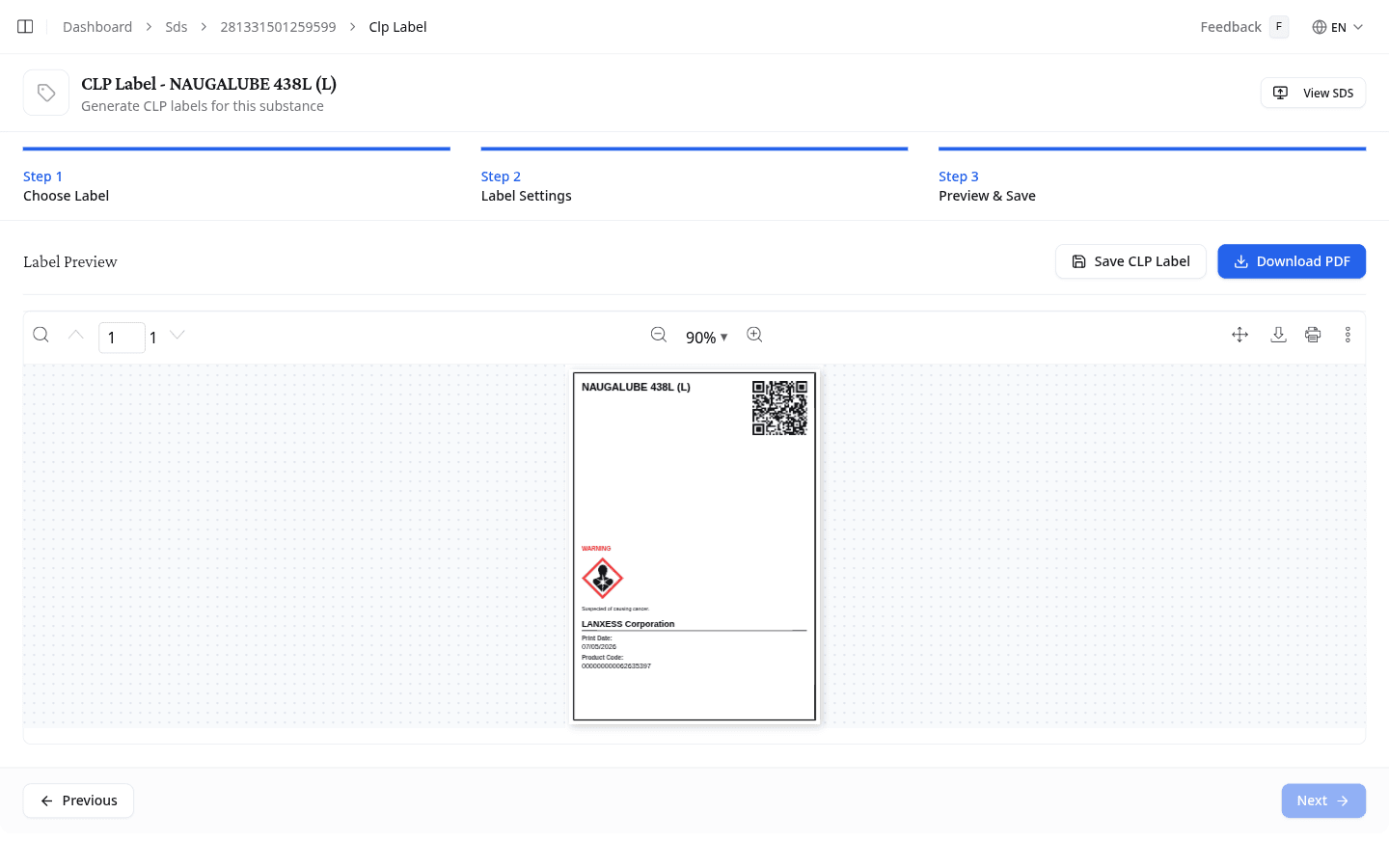
Task: Enable the pan move tool
Action: click(1240, 335)
